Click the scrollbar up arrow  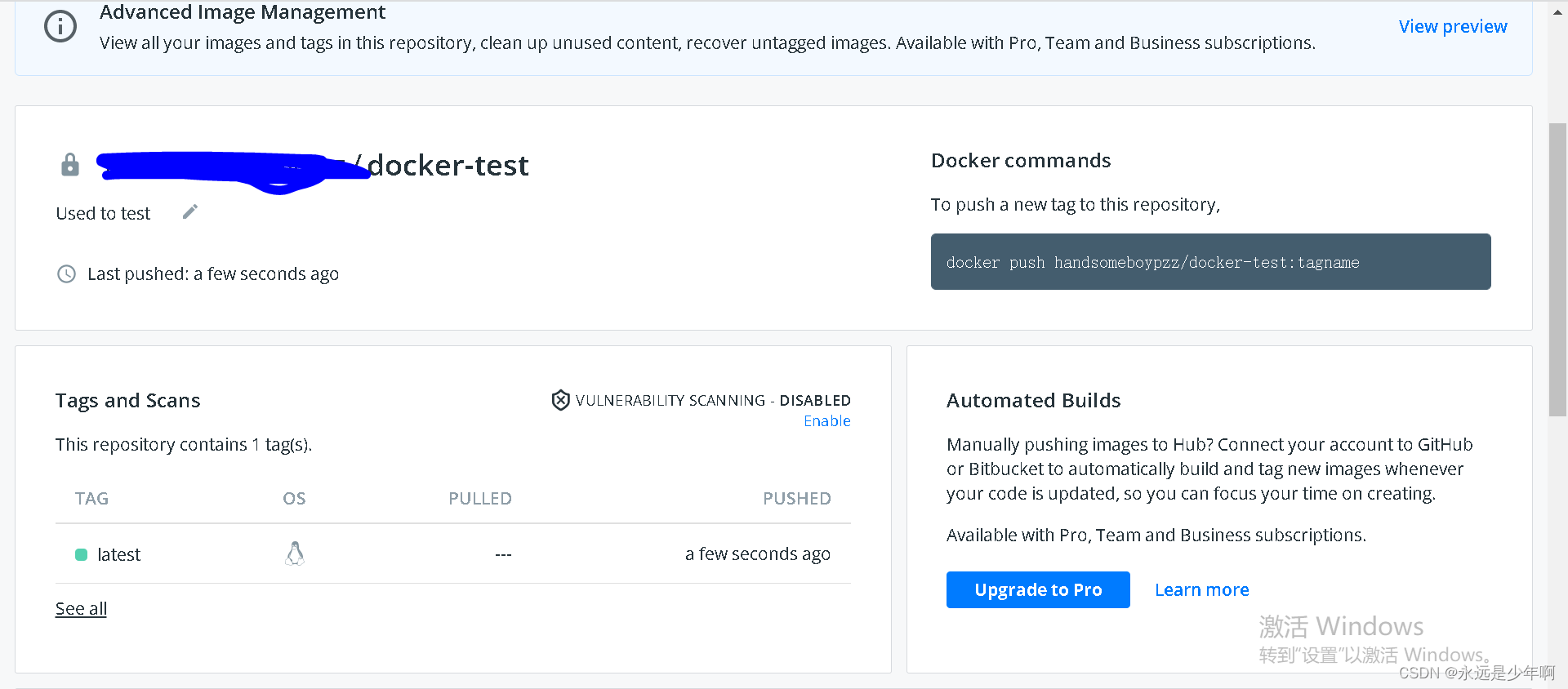tap(1557, 11)
